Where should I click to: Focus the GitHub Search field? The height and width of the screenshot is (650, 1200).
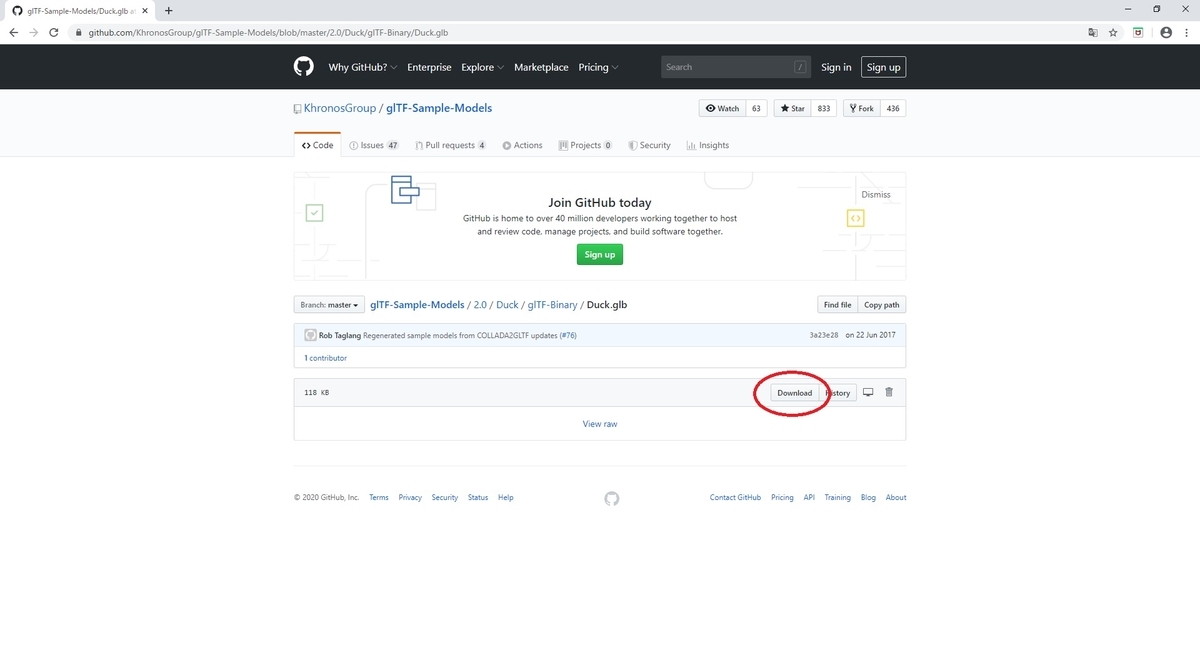point(736,67)
